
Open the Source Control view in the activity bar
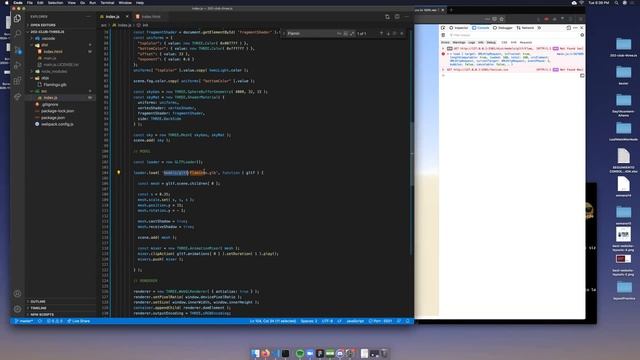18,50
